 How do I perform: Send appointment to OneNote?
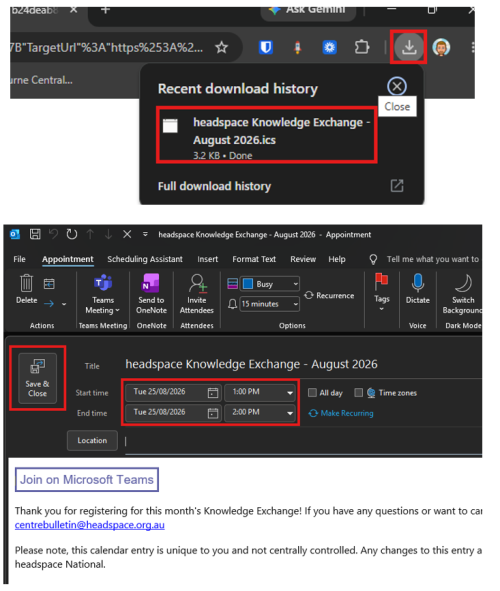(151, 294)
